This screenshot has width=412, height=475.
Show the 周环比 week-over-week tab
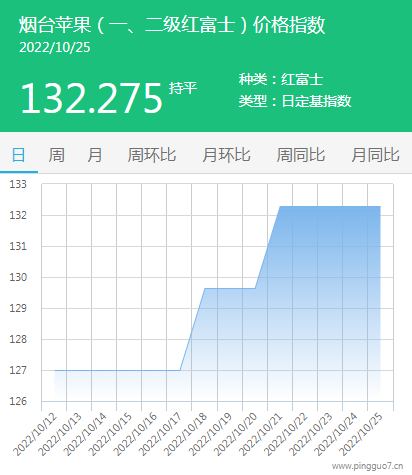152,155
